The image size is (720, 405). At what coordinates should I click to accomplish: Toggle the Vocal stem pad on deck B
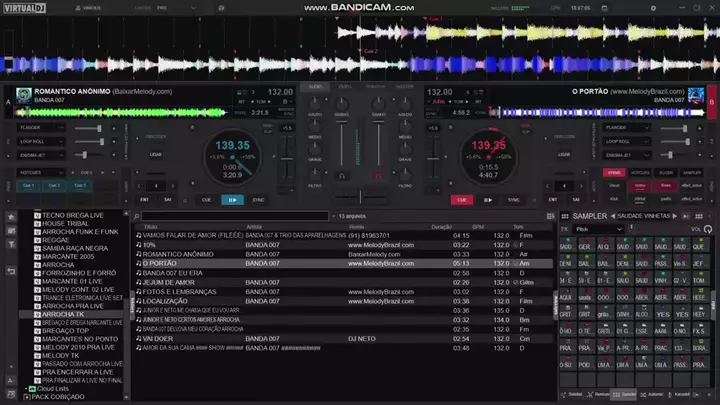pyautogui.click(x=614, y=185)
